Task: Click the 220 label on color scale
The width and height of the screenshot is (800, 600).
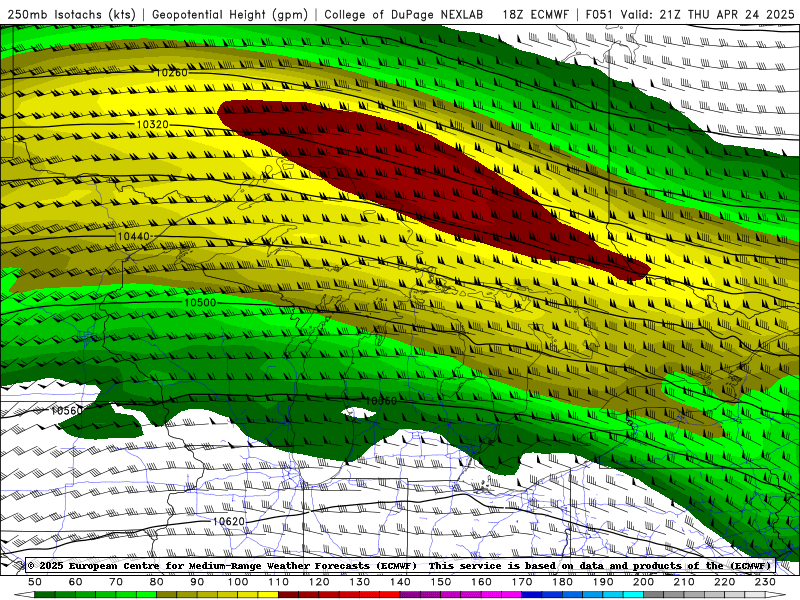Action: pos(724,582)
